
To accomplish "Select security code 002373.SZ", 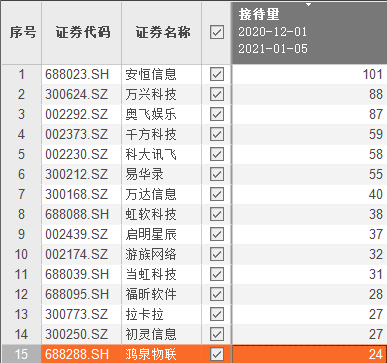I will [x=77, y=134].
